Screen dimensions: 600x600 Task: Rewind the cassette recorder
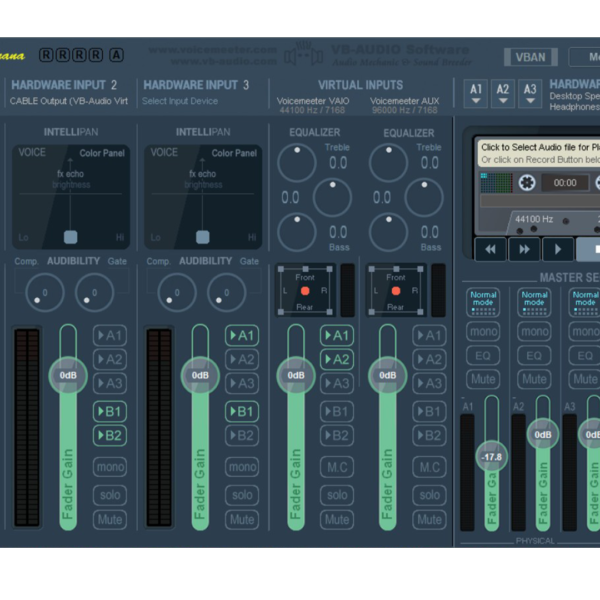[x=490, y=249]
